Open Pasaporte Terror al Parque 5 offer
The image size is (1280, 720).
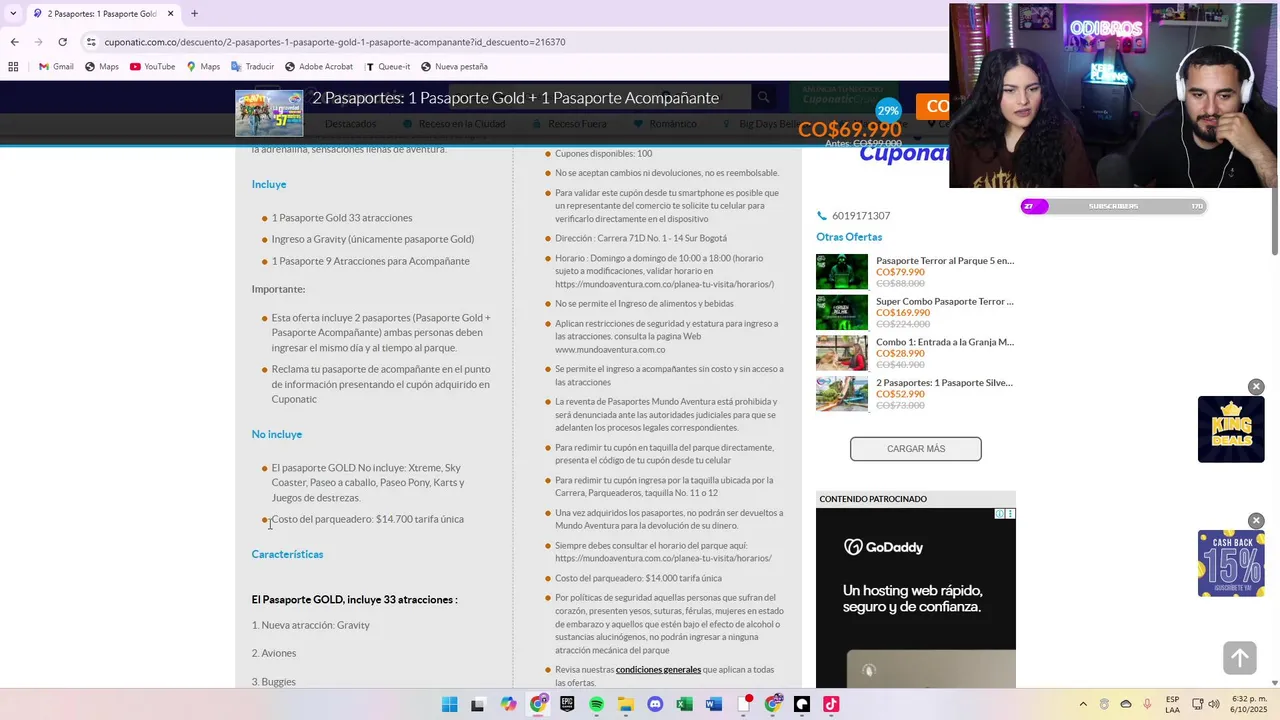[945, 261]
